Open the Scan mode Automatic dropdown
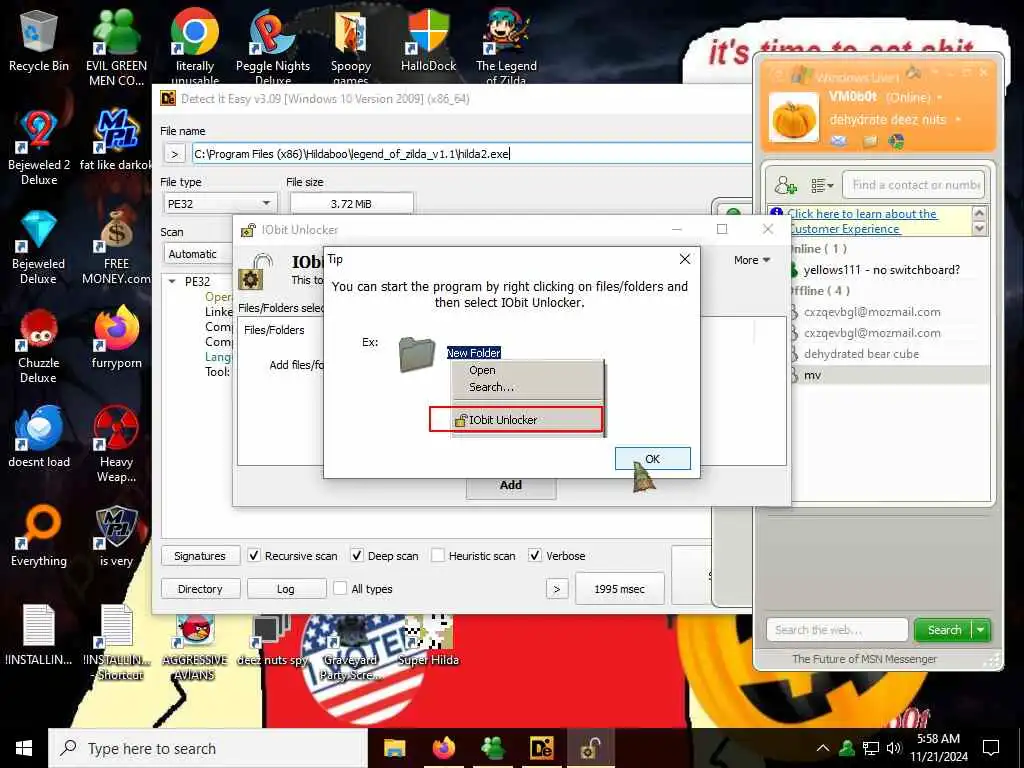The width and height of the screenshot is (1024, 768). [198, 254]
